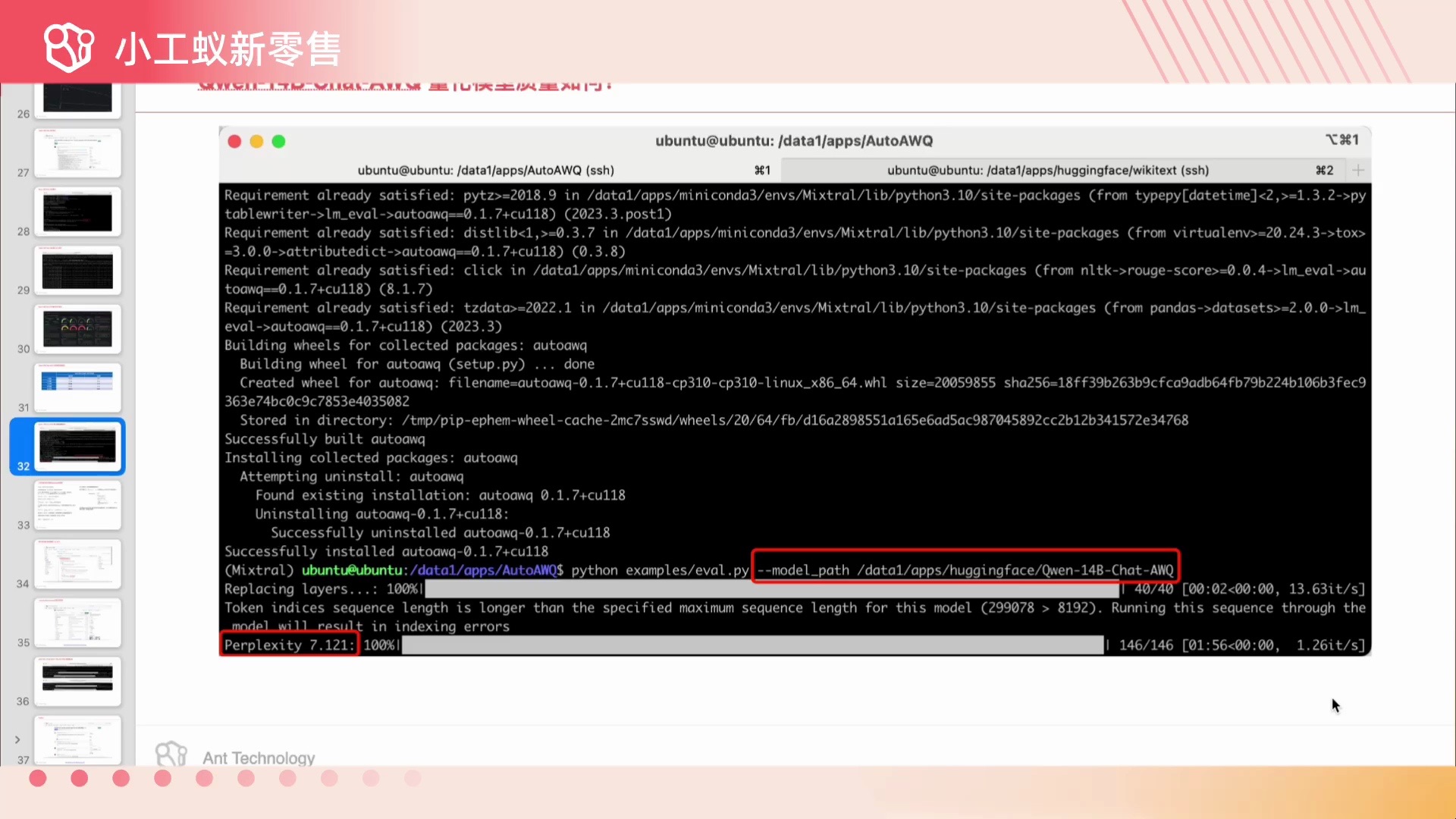Image resolution: width=1456 pixels, height=819 pixels.
Task: Click the red close dot of terminal window
Action: point(234,141)
